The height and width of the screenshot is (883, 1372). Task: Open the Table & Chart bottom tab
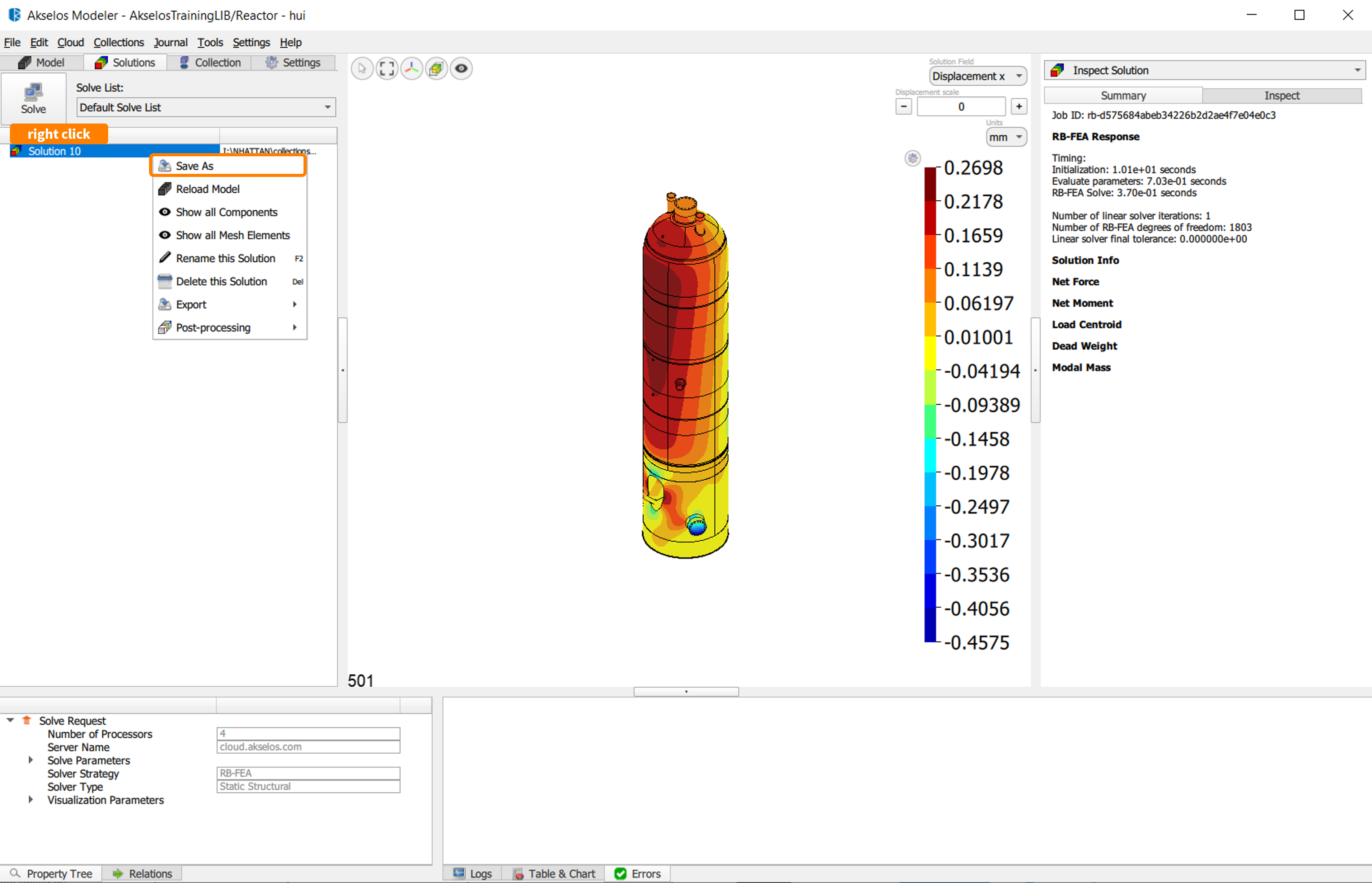[x=554, y=873]
